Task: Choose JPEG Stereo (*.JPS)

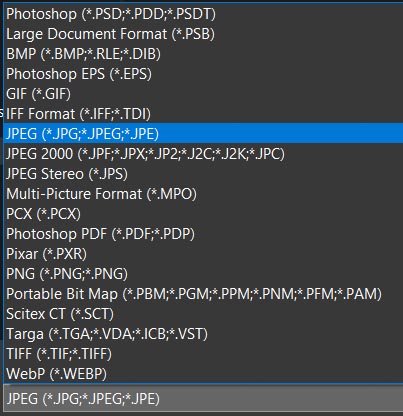Action: pos(203,174)
